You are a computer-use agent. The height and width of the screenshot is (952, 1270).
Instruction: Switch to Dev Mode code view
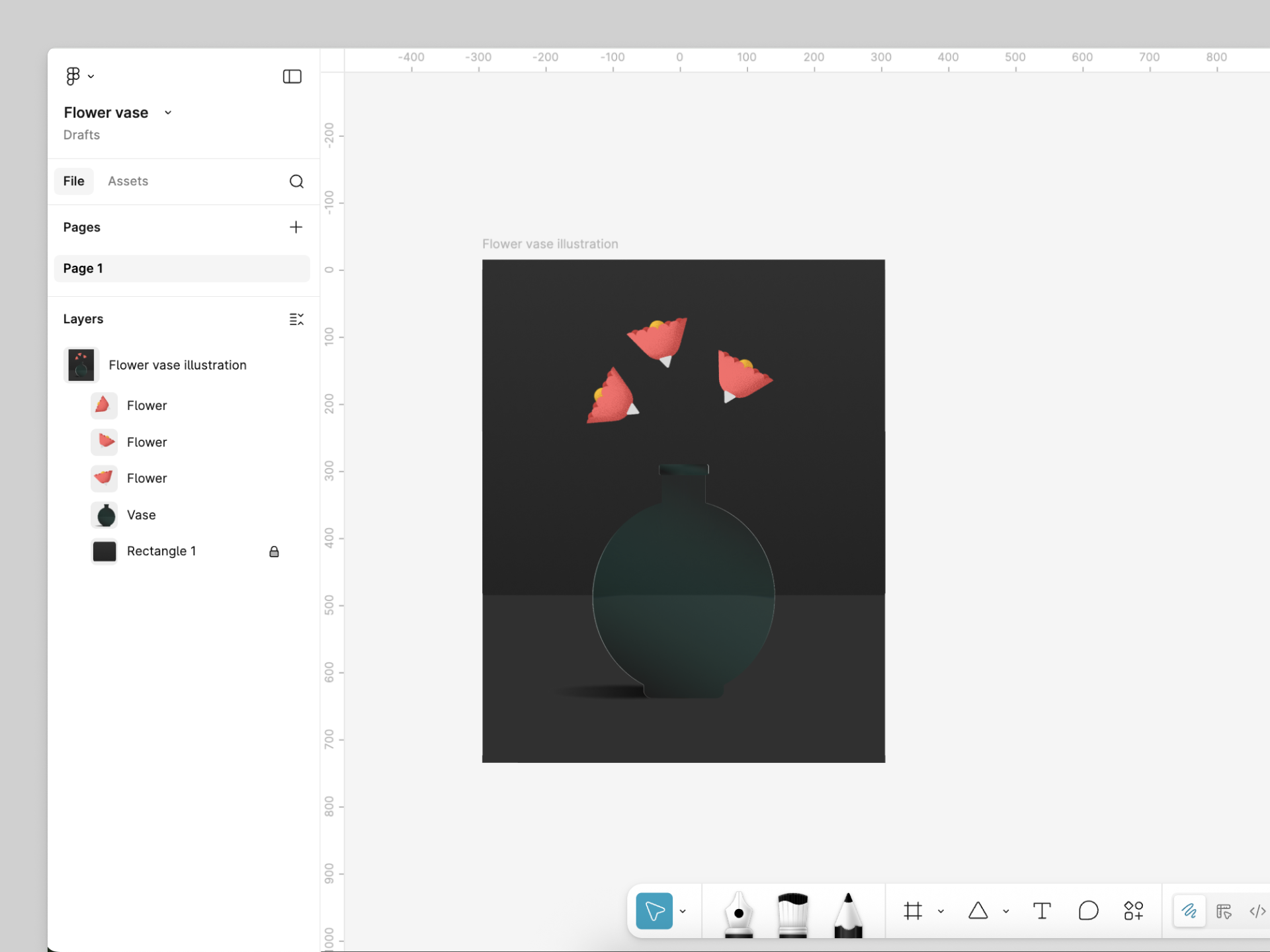1257,911
